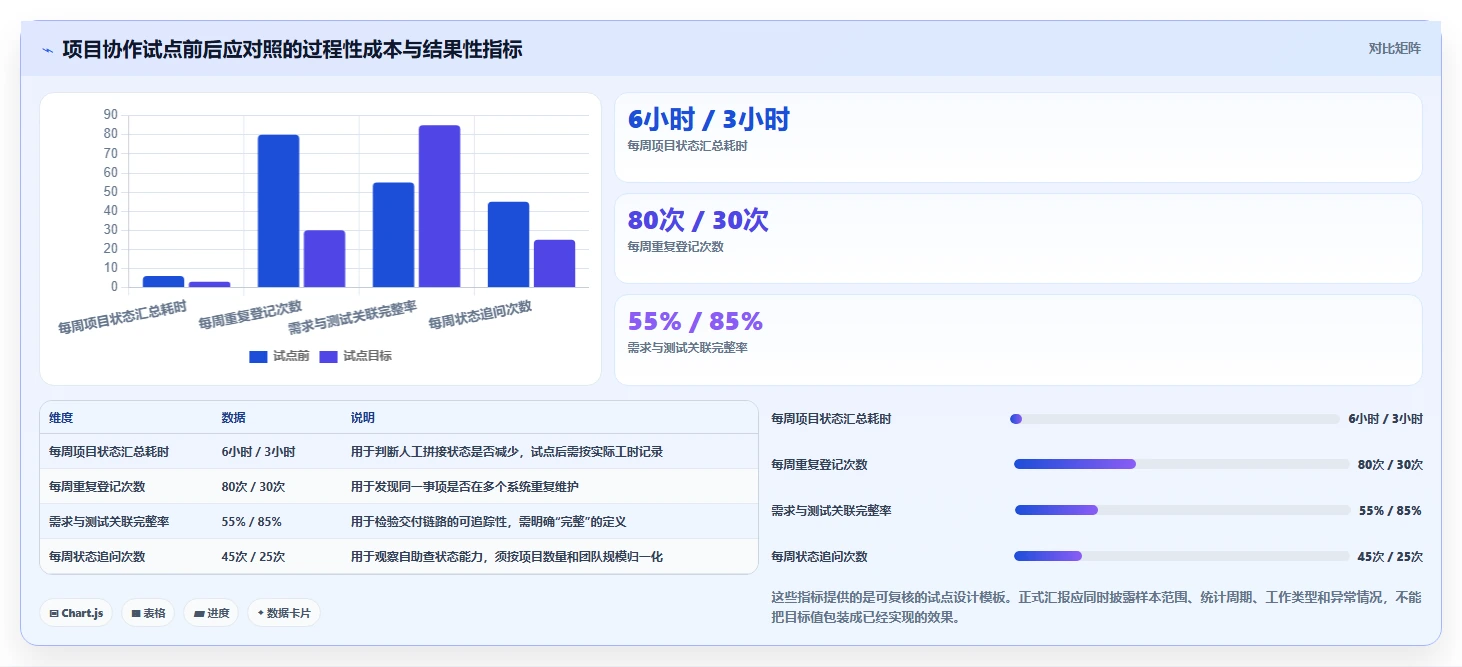Viewport: 1462px width, 667px height.
Task: Click the 试点前 bar for 需求与测试关联完整率
Action: pos(393,235)
